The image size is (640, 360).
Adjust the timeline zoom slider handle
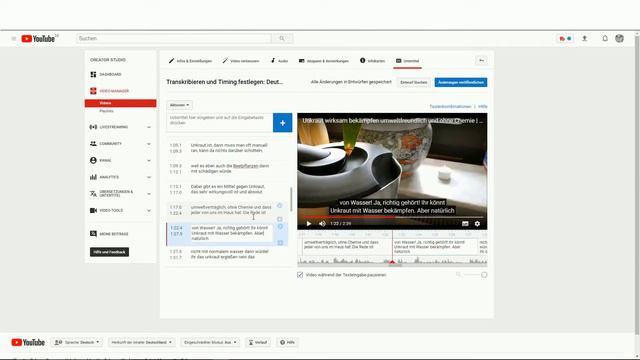click(484, 275)
